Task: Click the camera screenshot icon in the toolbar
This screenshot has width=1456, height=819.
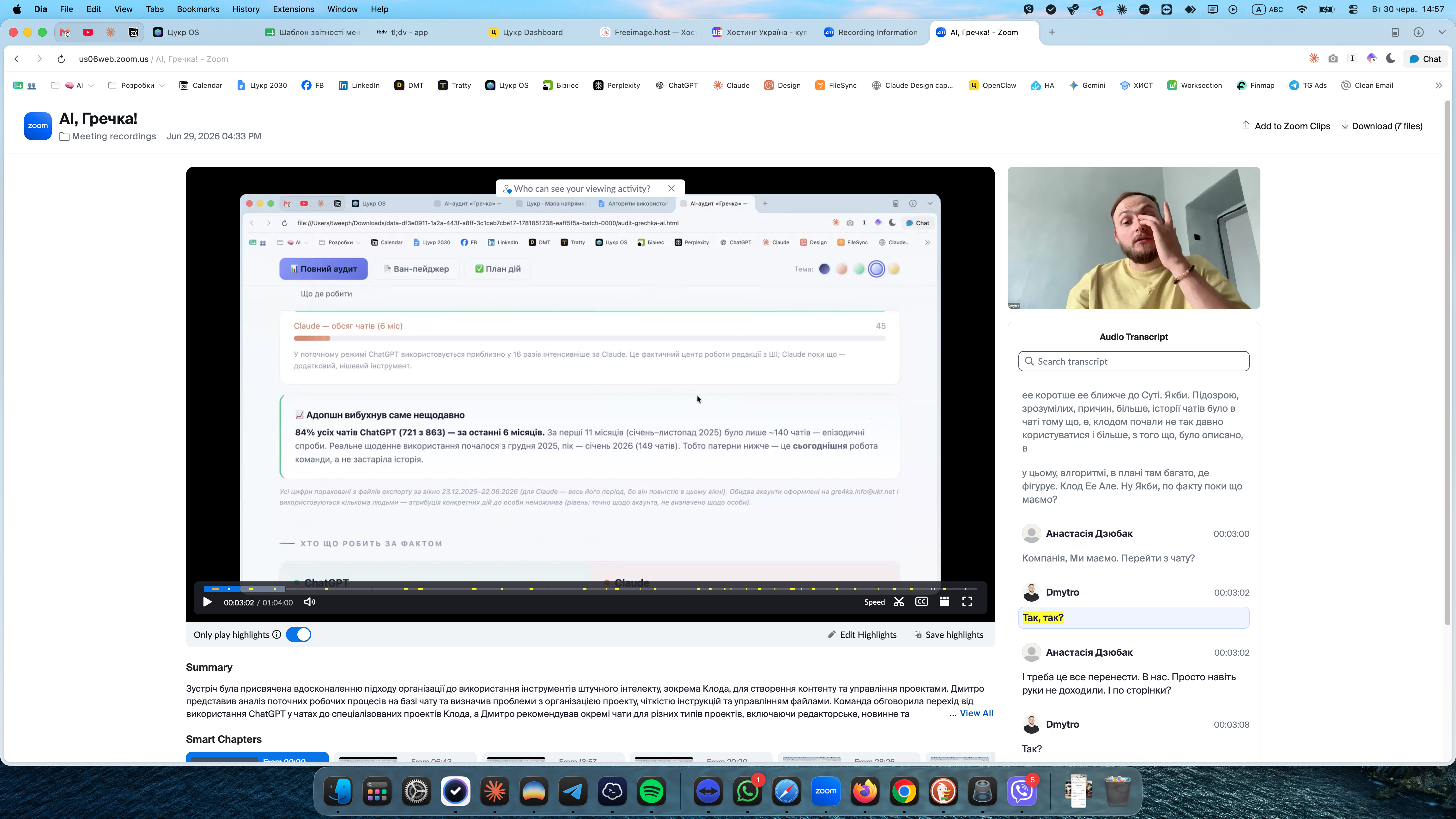Action: click(1333, 59)
